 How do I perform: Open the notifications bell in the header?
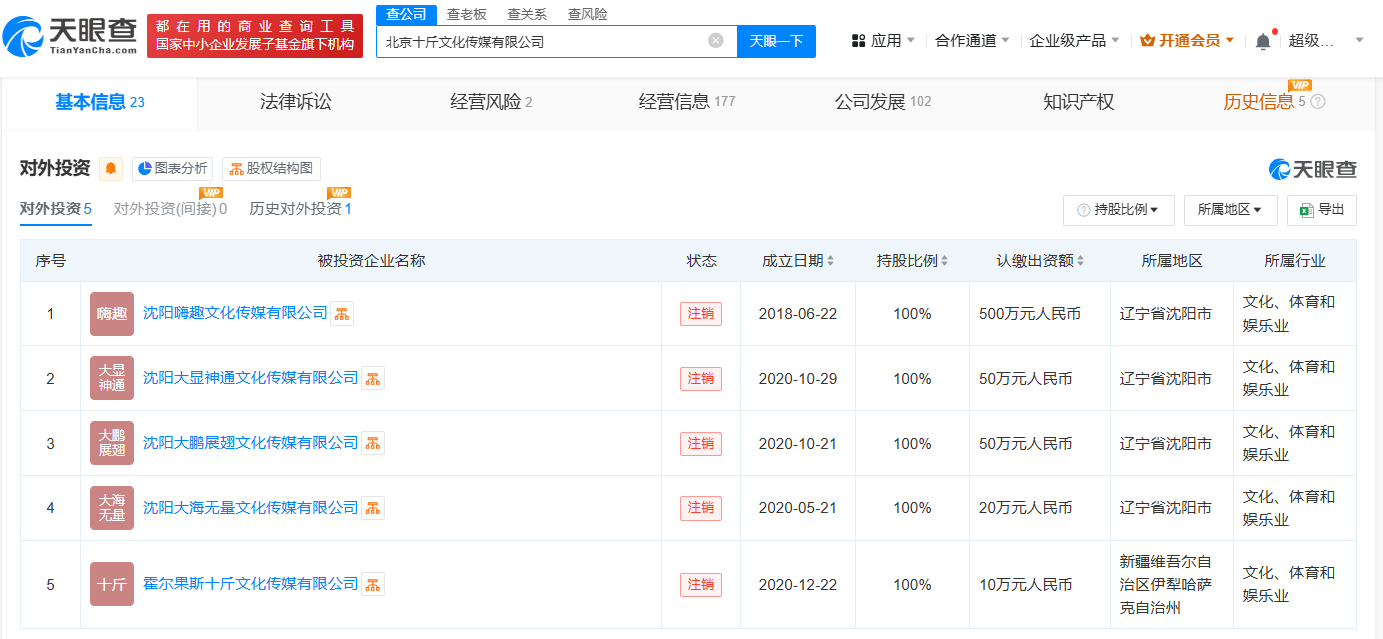[x=1263, y=41]
